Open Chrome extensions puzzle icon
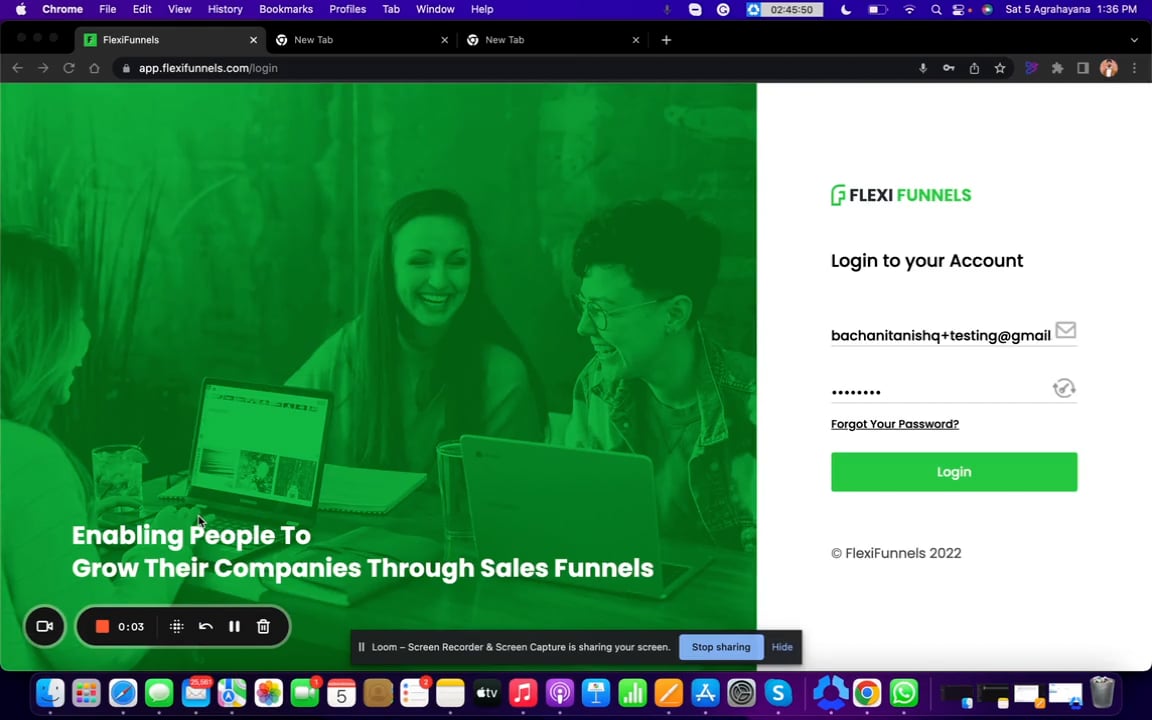Screen dimensions: 1152x720 (1057, 68)
